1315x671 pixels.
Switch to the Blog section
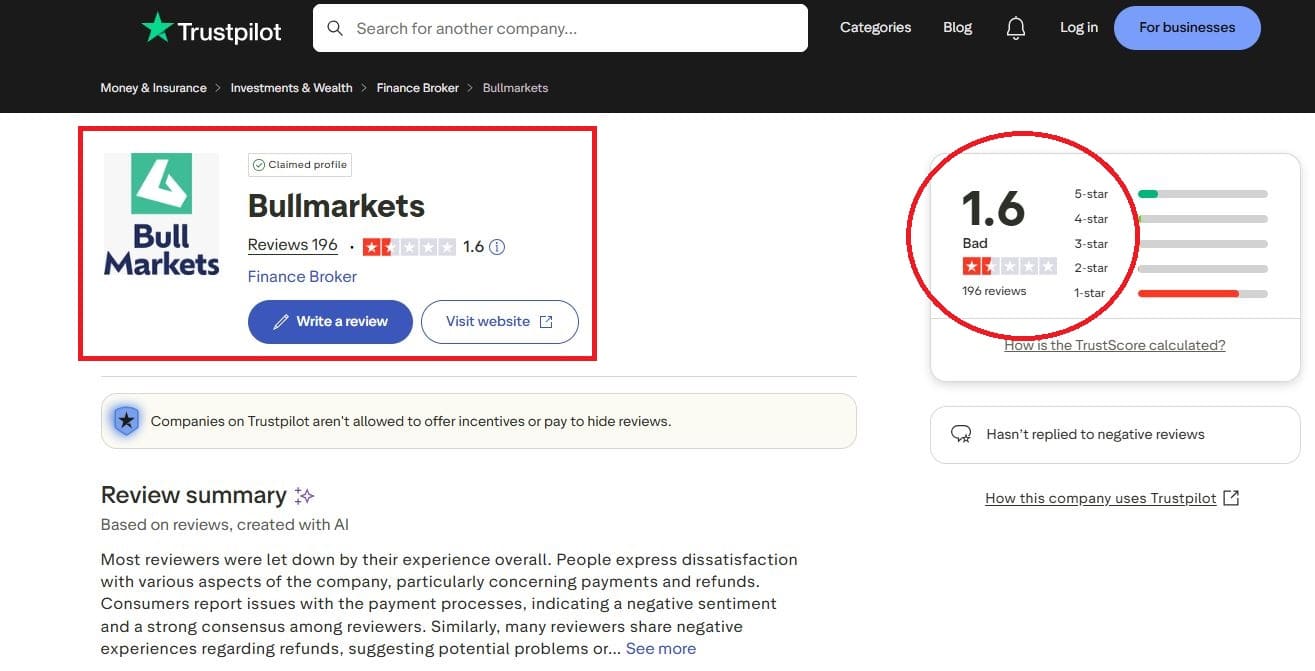point(956,28)
